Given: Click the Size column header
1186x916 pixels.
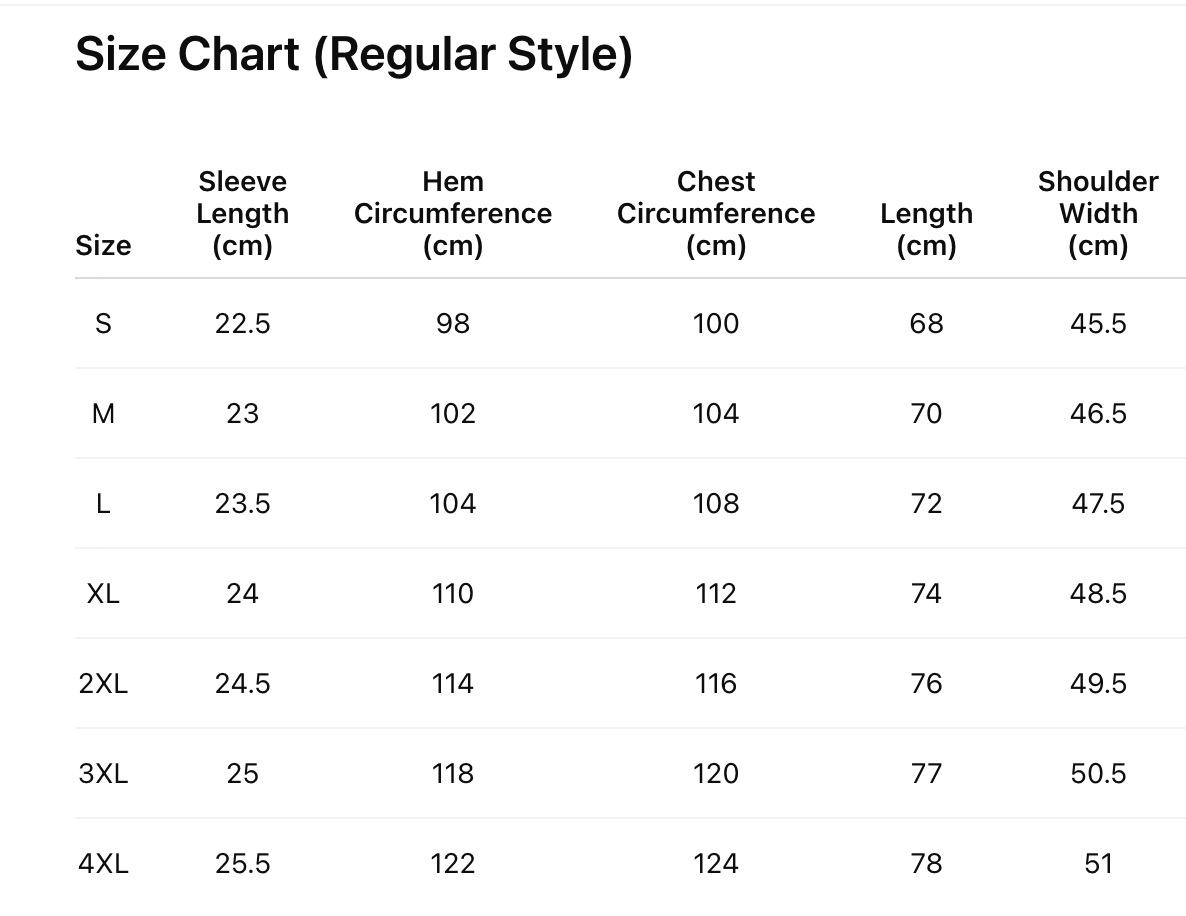Looking at the screenshot, I should pos(103,245).
